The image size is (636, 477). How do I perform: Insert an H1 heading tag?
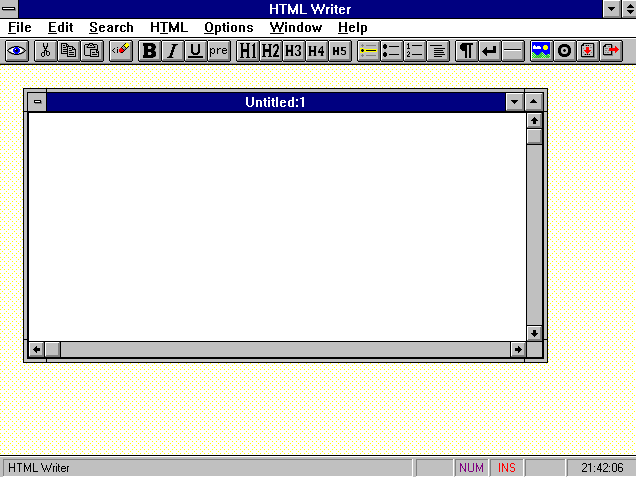coord(248,51)
